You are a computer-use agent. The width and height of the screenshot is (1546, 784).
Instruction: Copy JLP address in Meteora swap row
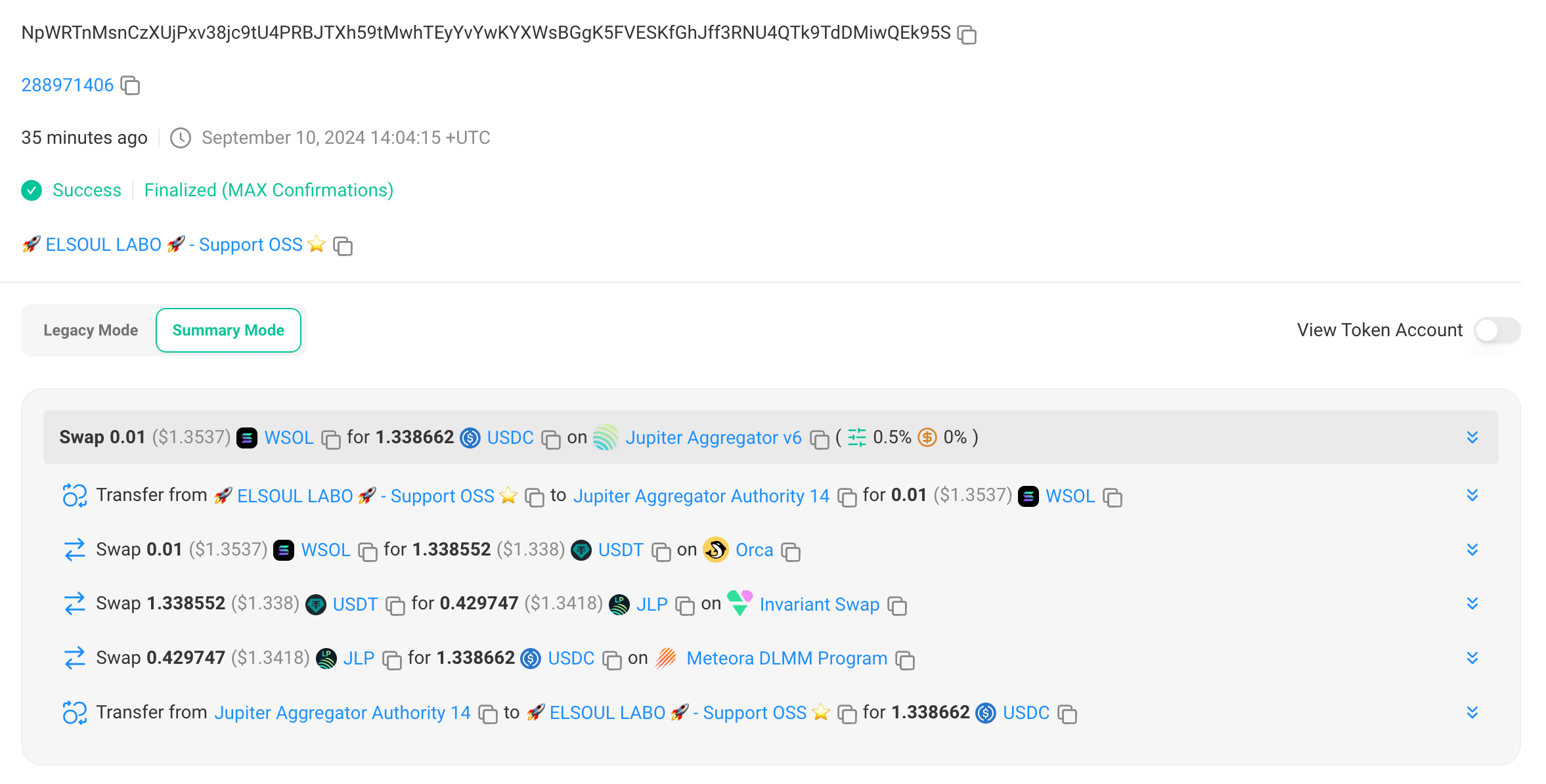point(392,661)
